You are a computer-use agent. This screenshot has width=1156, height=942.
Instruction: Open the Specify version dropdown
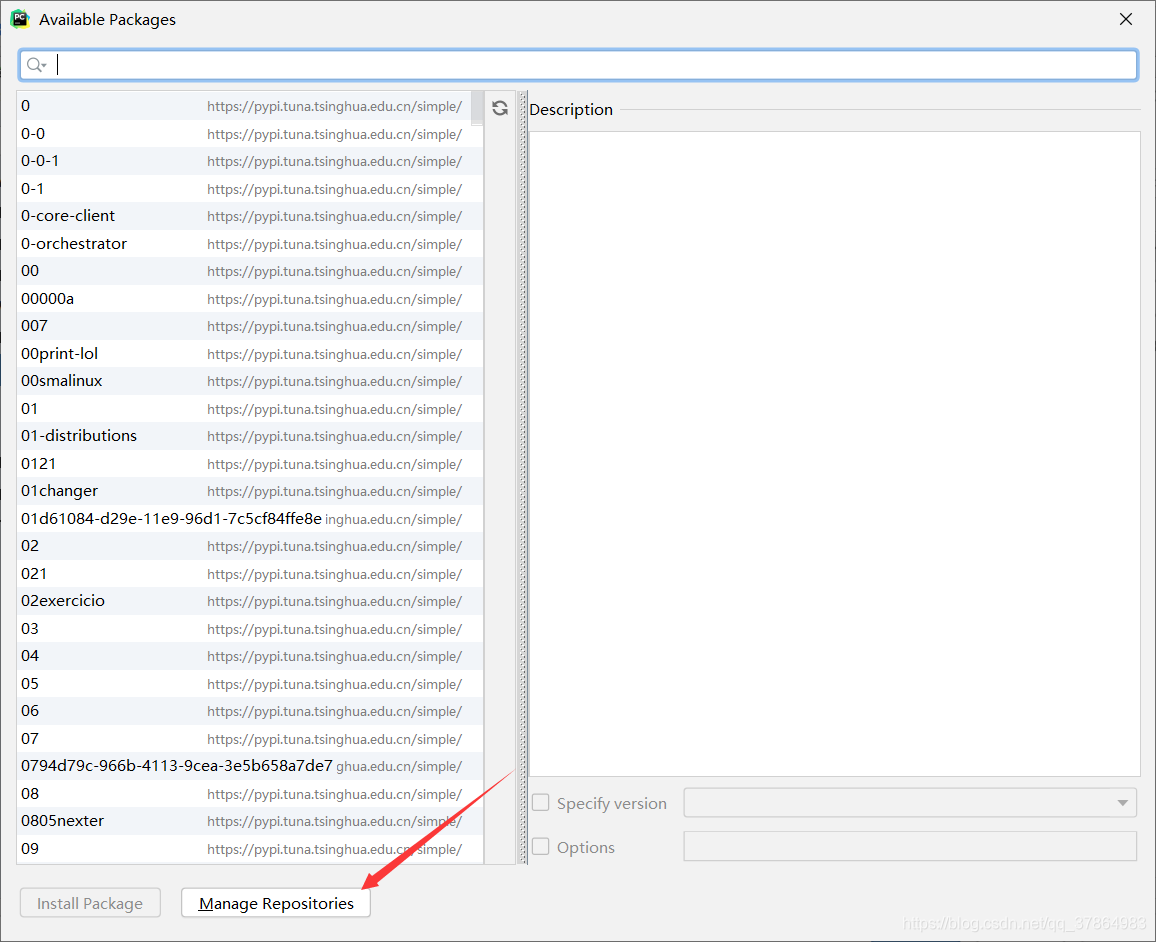point(910,803)
